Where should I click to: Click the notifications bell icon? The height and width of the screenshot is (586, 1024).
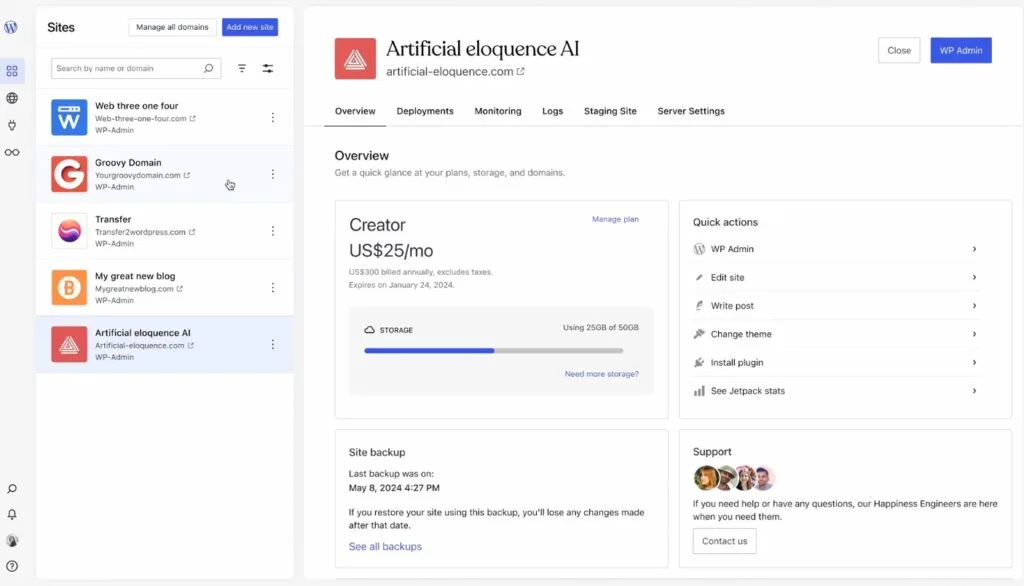pos(12,514)
